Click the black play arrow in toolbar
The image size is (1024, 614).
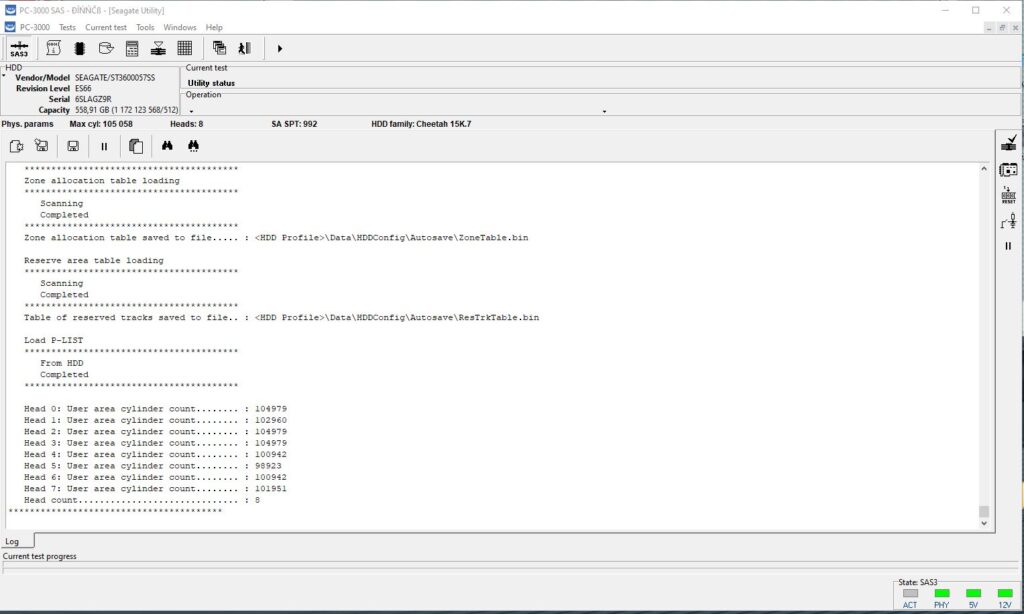pyautogui.click(x=280, y=48)
